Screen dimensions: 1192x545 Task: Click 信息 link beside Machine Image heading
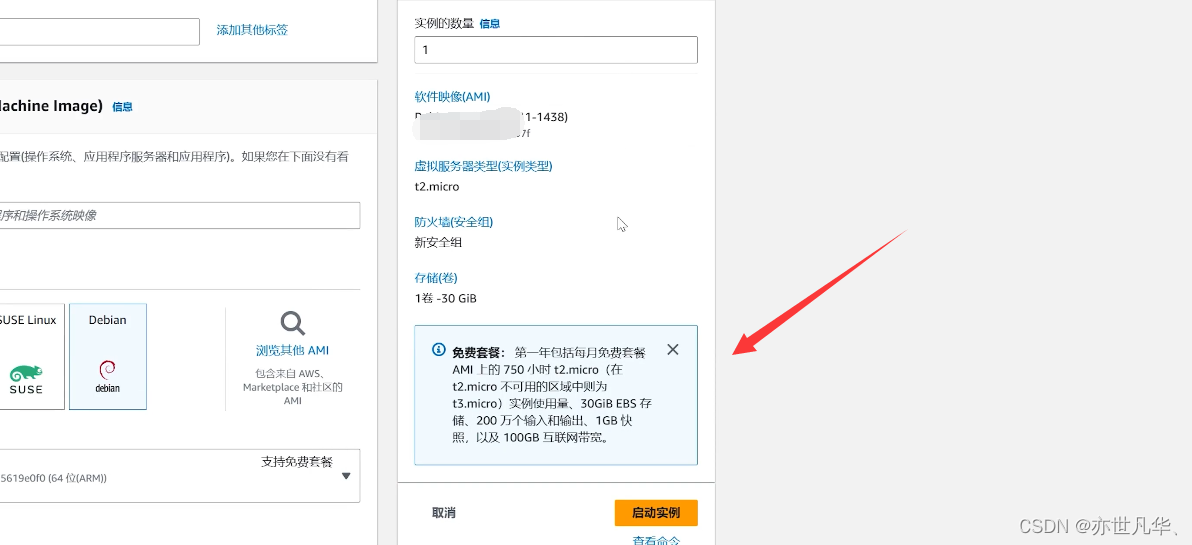122,107
